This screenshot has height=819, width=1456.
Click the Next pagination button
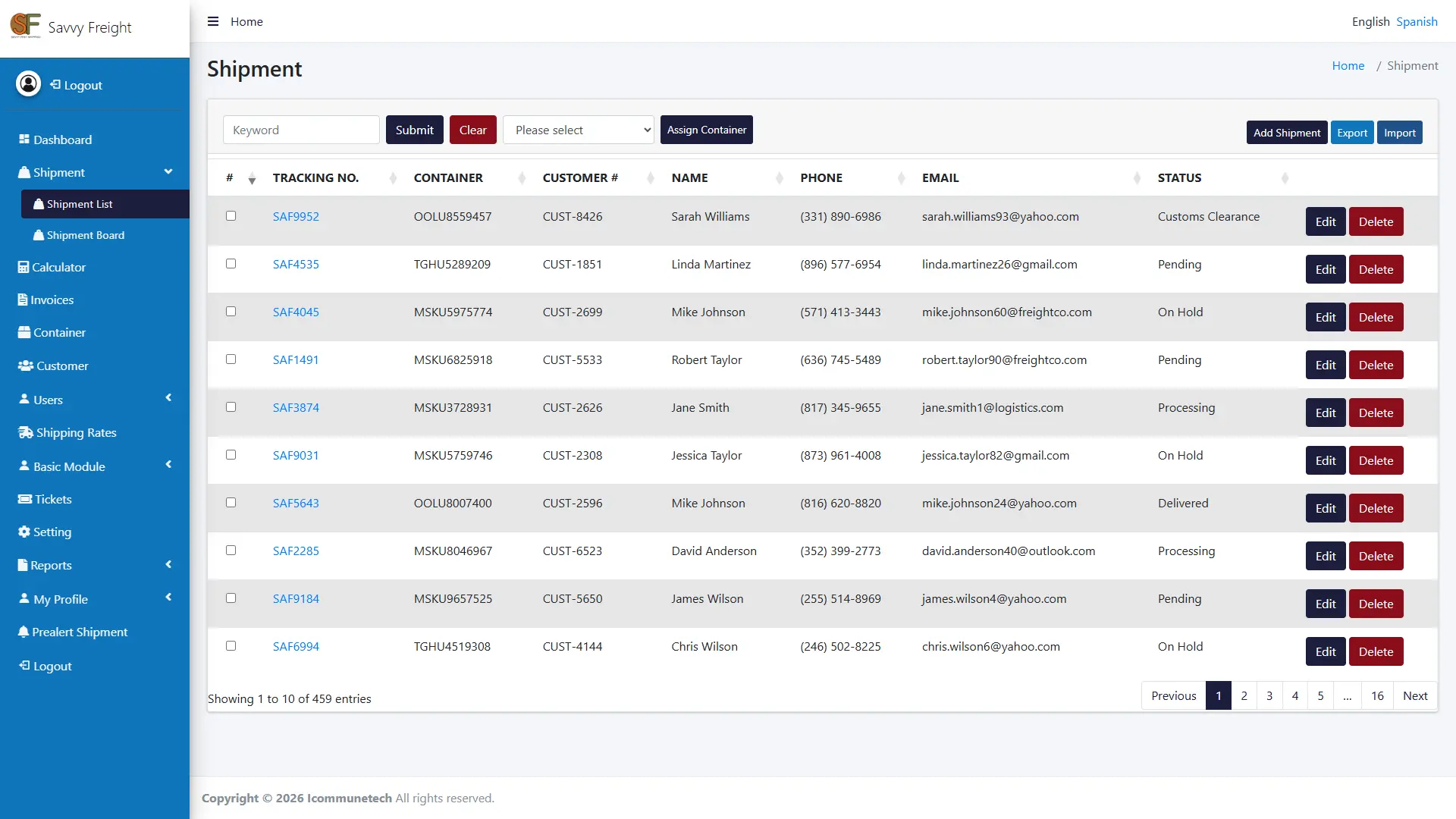1415,695
